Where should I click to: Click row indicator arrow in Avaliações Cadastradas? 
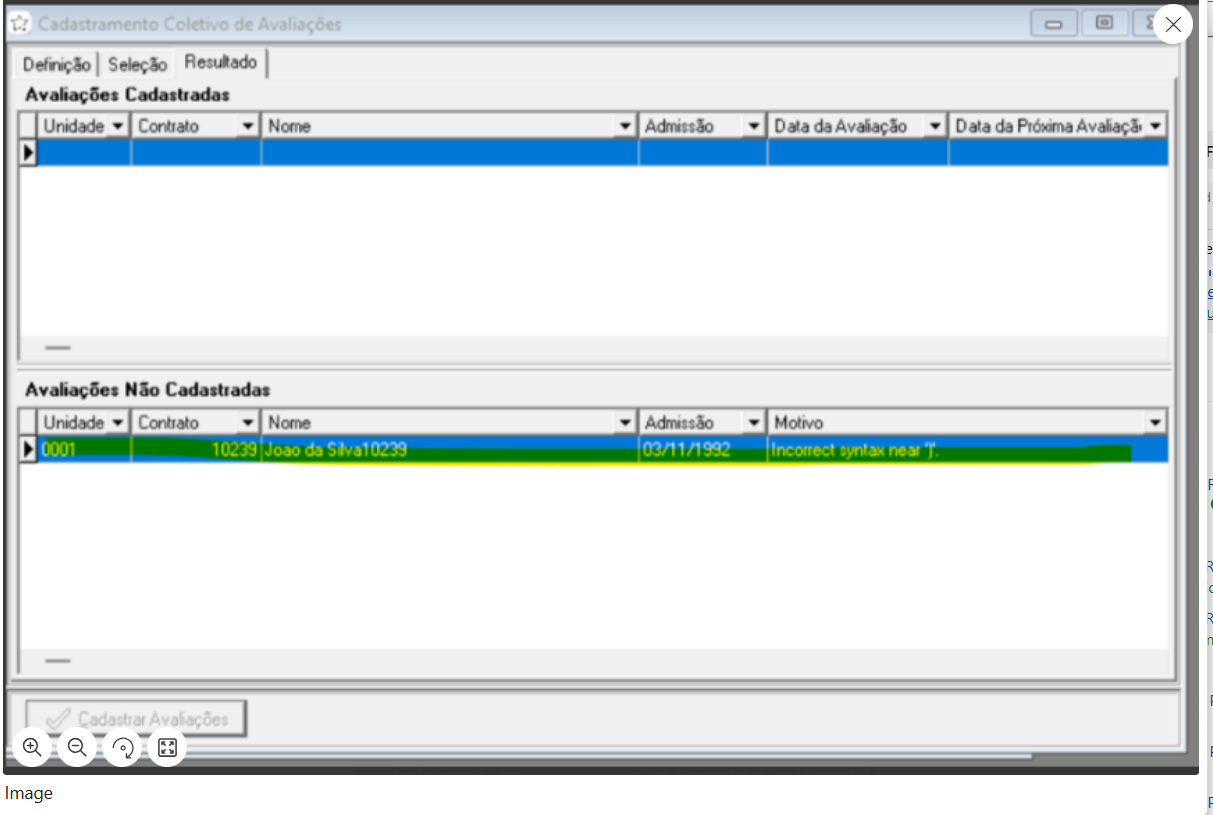(x=28, y=153)
